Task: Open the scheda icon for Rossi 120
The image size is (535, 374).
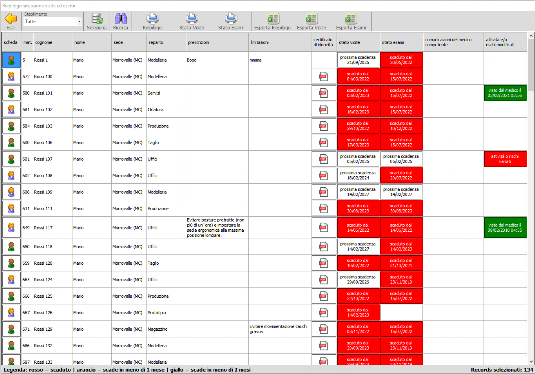Action: click(x=11, y=263)
